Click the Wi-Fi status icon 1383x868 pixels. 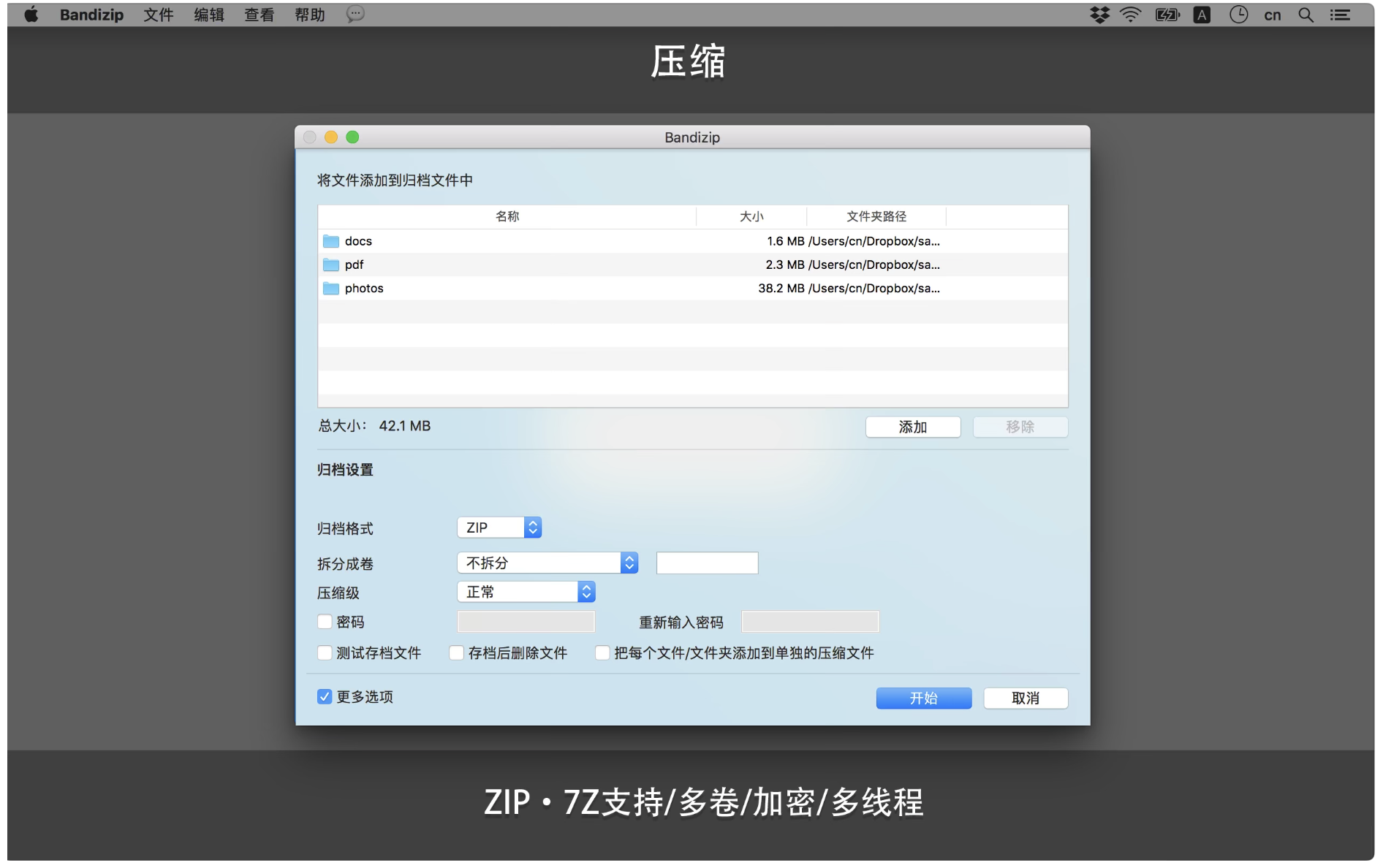click(1130, 15)
